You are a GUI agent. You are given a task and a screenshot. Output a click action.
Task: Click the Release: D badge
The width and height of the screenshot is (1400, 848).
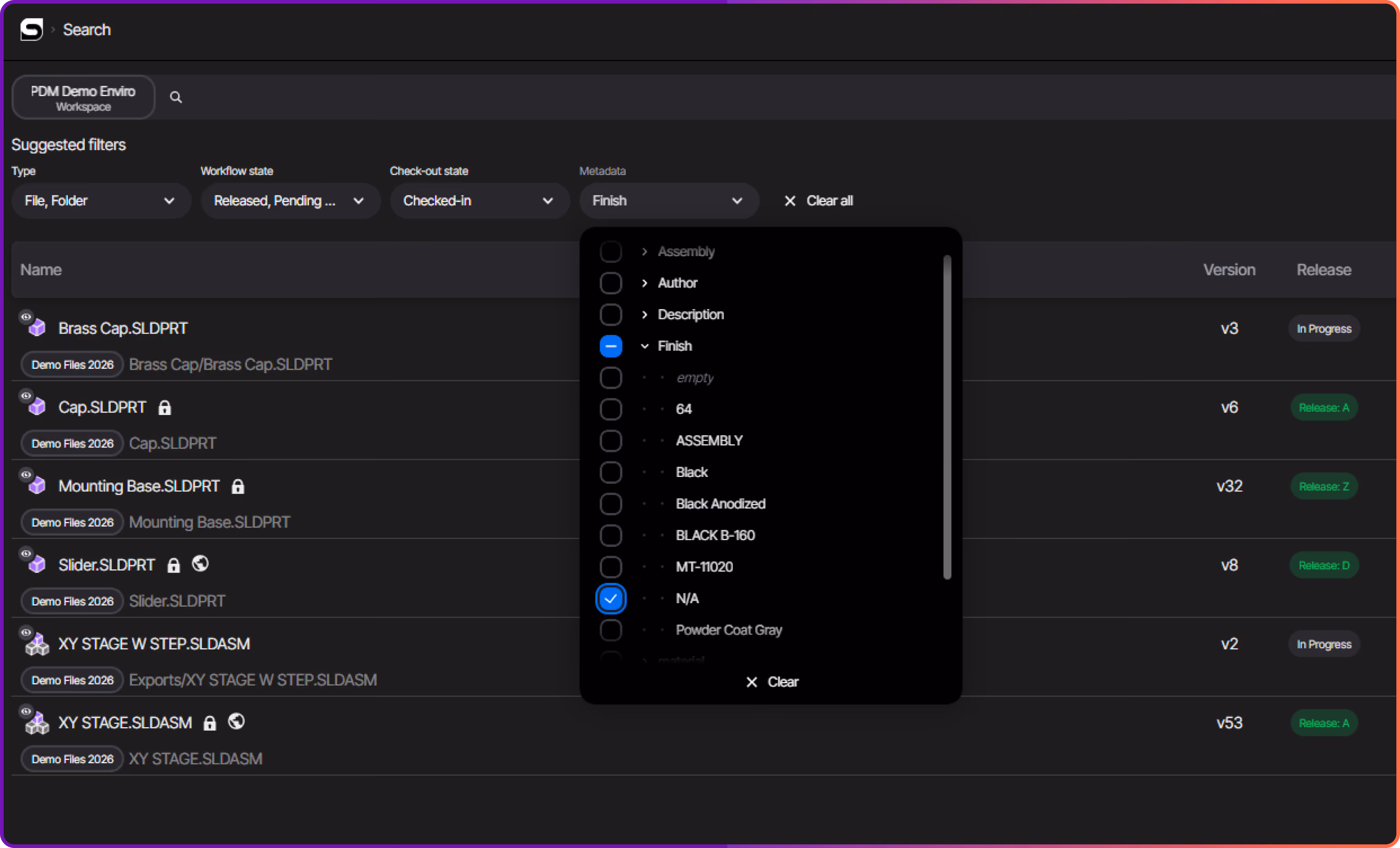click(1324, 566)
